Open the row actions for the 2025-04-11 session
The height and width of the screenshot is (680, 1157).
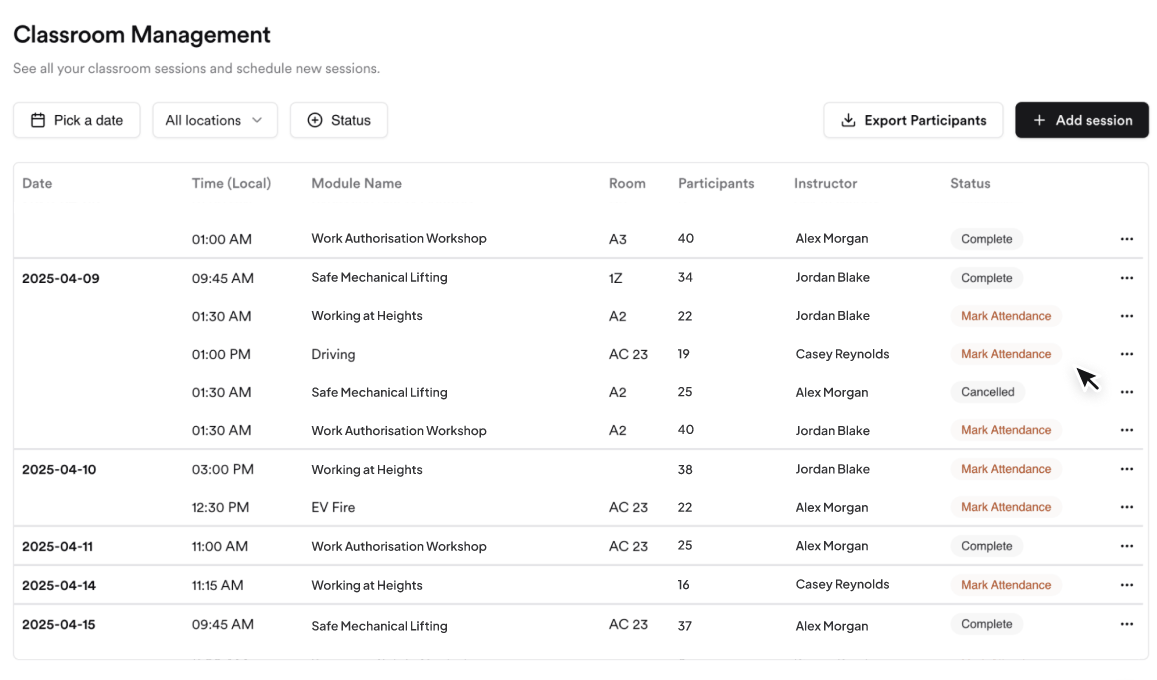click(x=1126, y=547)
